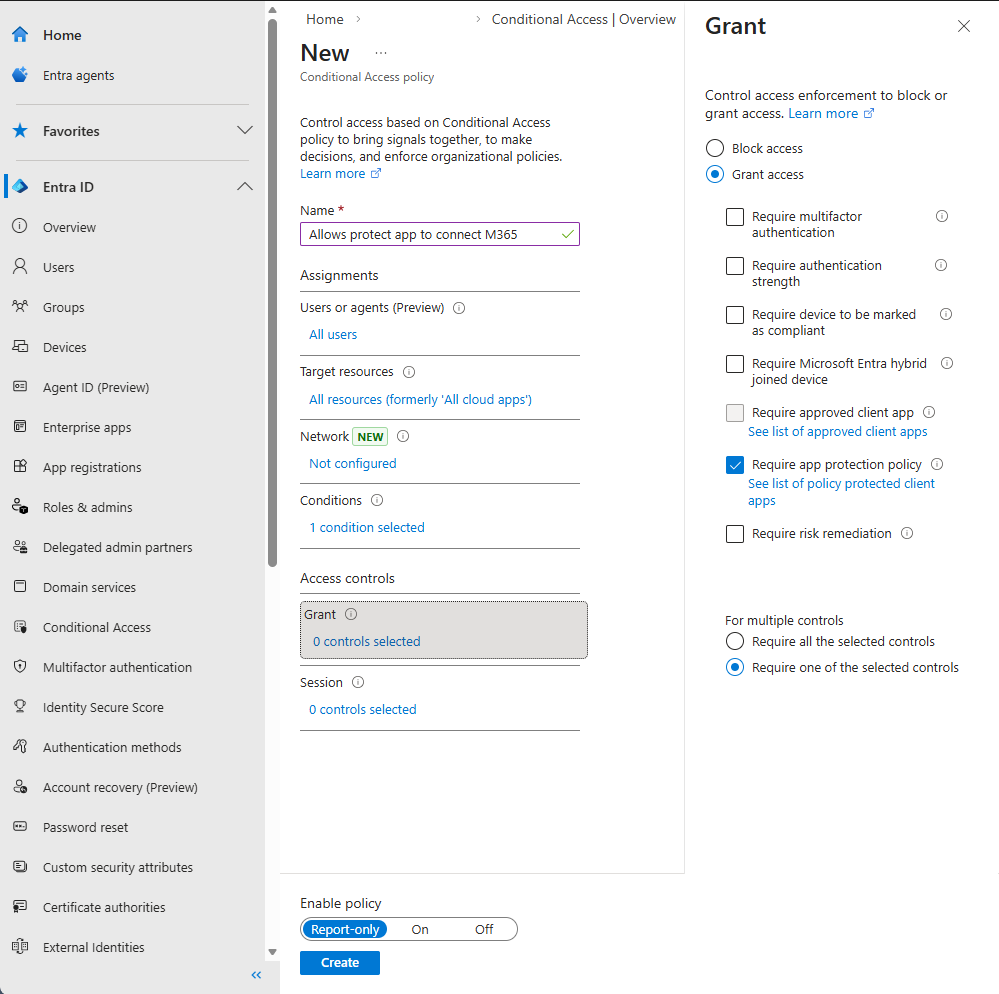Check Require Microsoft Entra hybrid joined device
This screenshot has width=999, height=994.
pos(735,364)
